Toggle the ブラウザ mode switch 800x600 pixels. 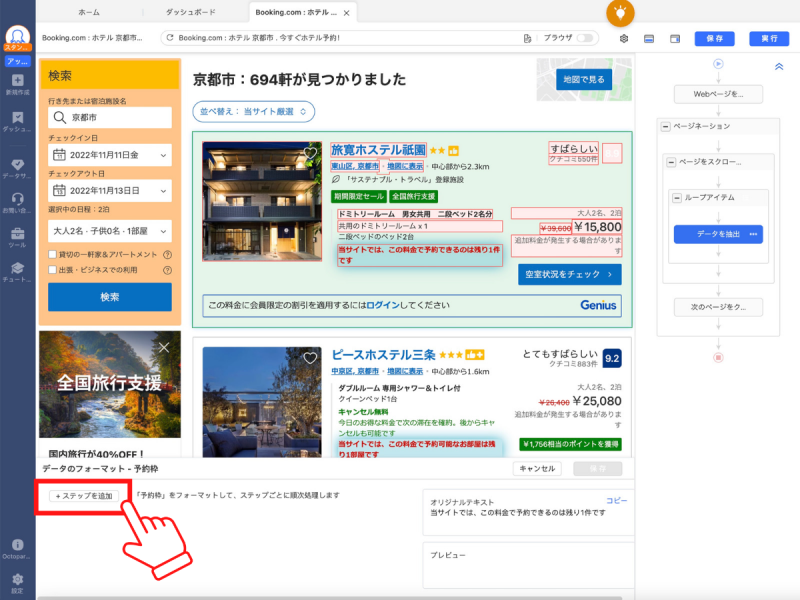pyautogui.click(x=585, y=38)
